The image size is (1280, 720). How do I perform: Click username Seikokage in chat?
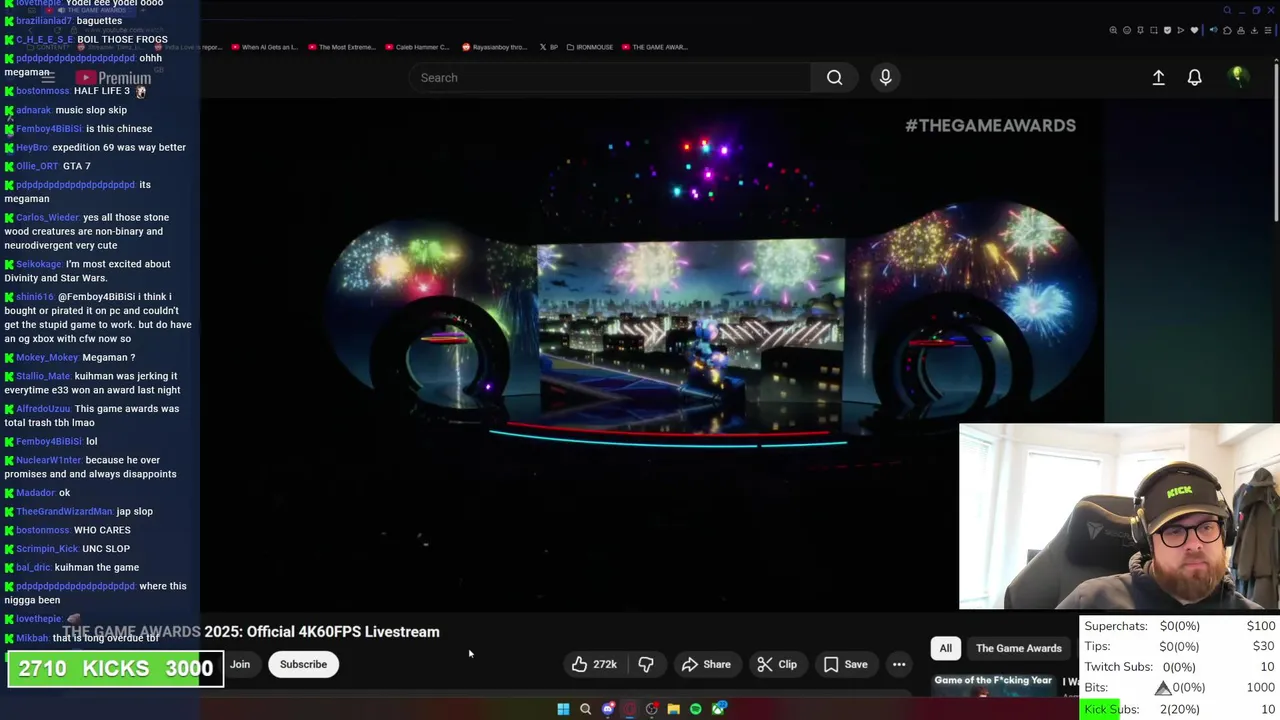click(x=39, y=264)
